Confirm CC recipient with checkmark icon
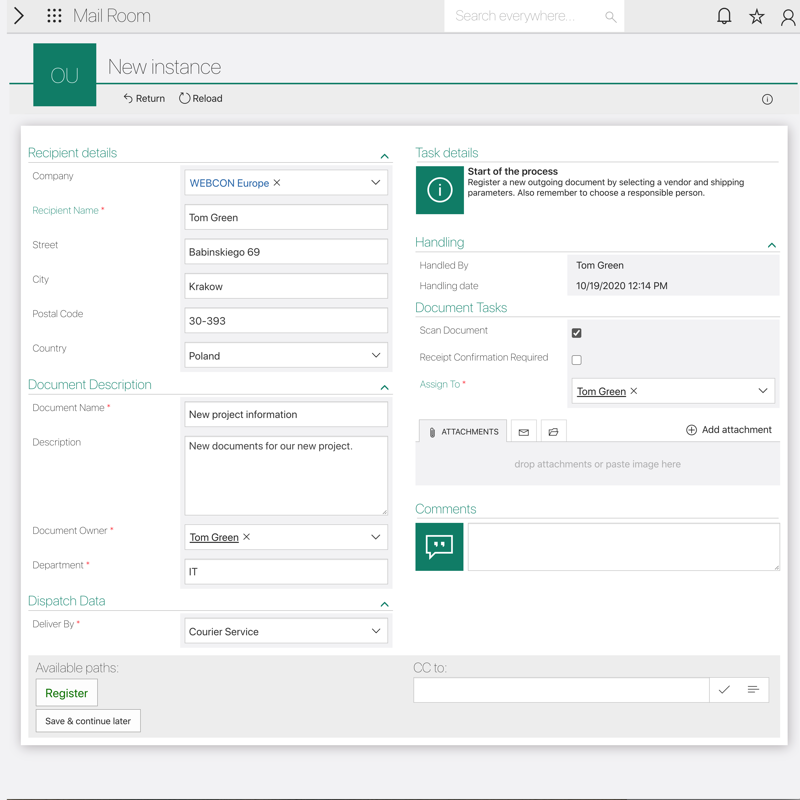 (x=724, y=690)
